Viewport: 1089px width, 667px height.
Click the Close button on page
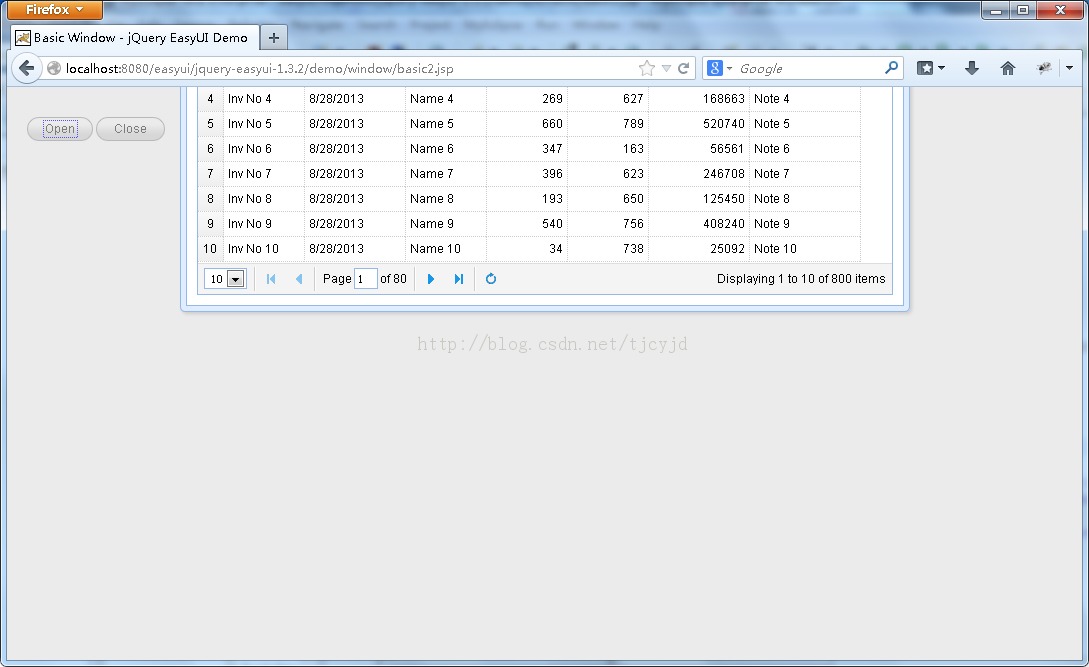[131, 129]
